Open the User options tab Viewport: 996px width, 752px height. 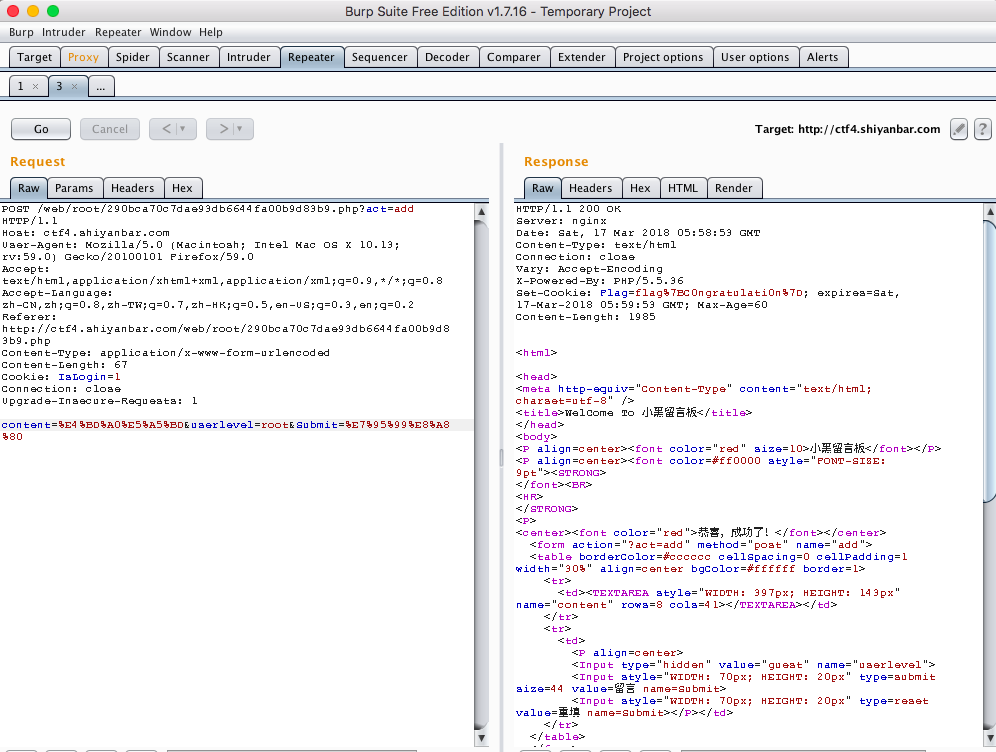755,57
